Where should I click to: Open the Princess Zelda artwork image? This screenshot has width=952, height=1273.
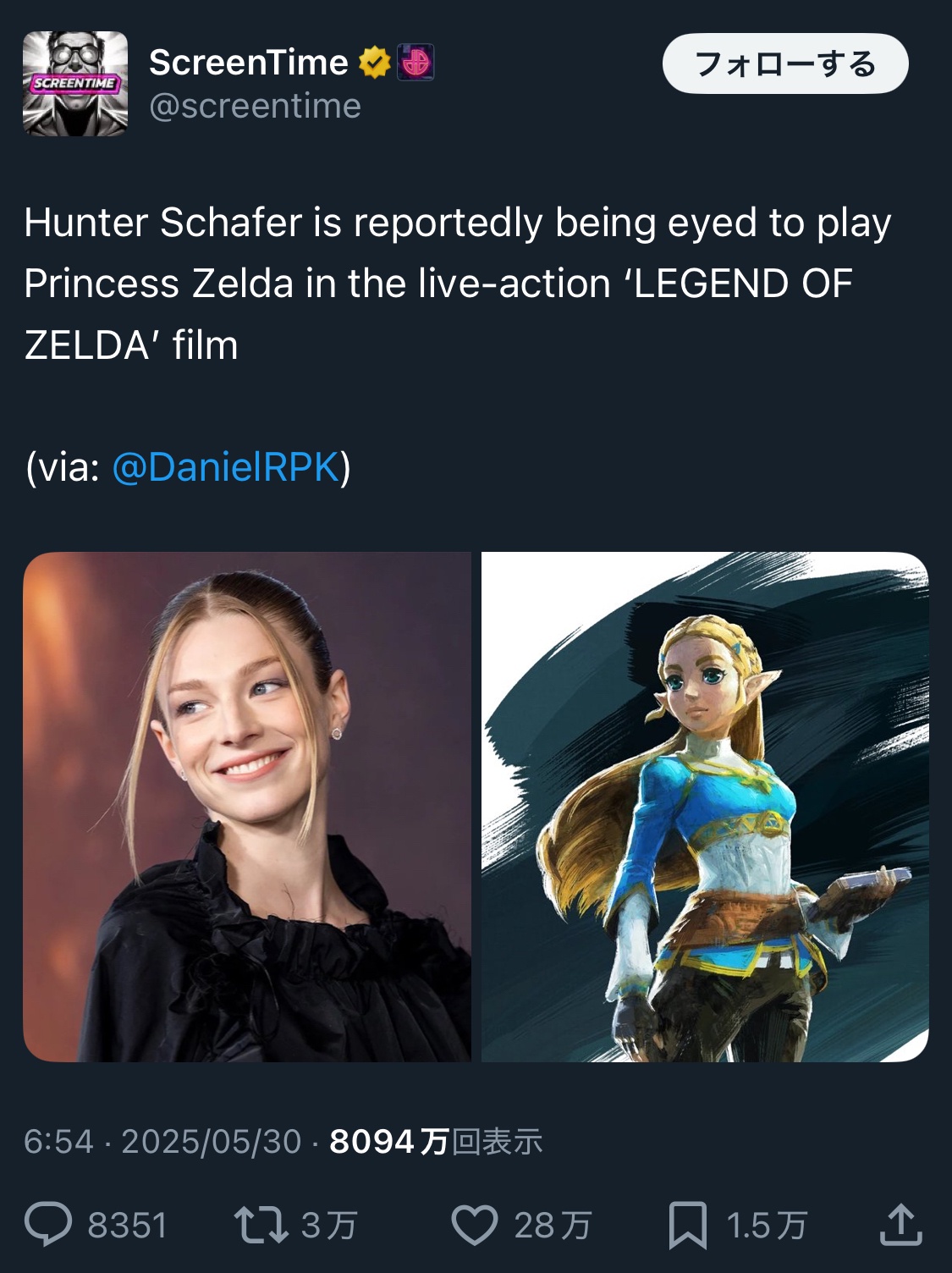[705, 807]
